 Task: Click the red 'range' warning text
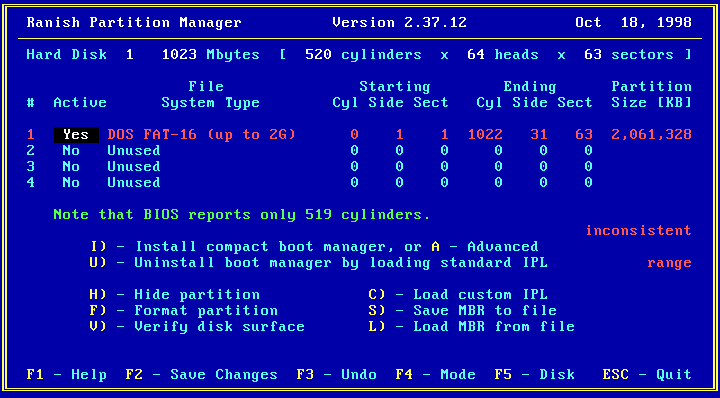pyautogui.click(x=669, y=263)
